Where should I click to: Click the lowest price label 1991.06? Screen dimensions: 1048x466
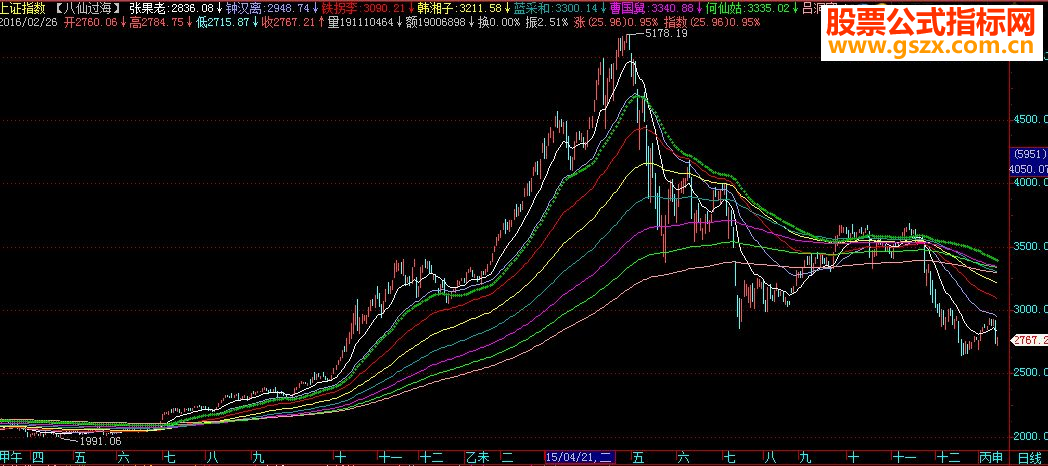click(x=100, y=441)
